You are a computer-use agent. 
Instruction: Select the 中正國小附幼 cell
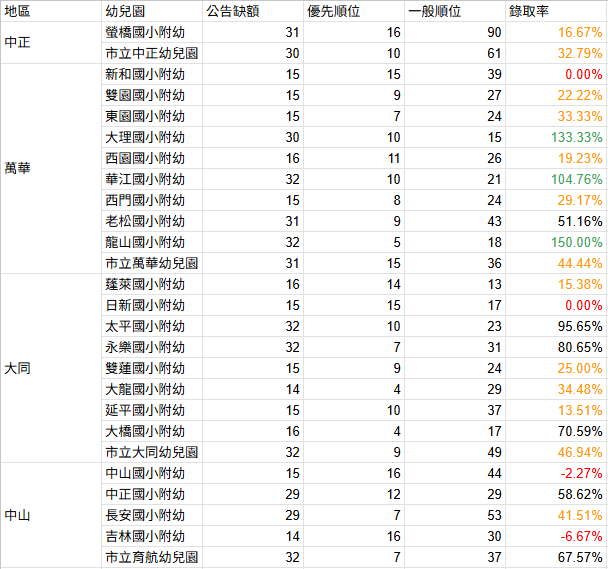pos(152,494)
